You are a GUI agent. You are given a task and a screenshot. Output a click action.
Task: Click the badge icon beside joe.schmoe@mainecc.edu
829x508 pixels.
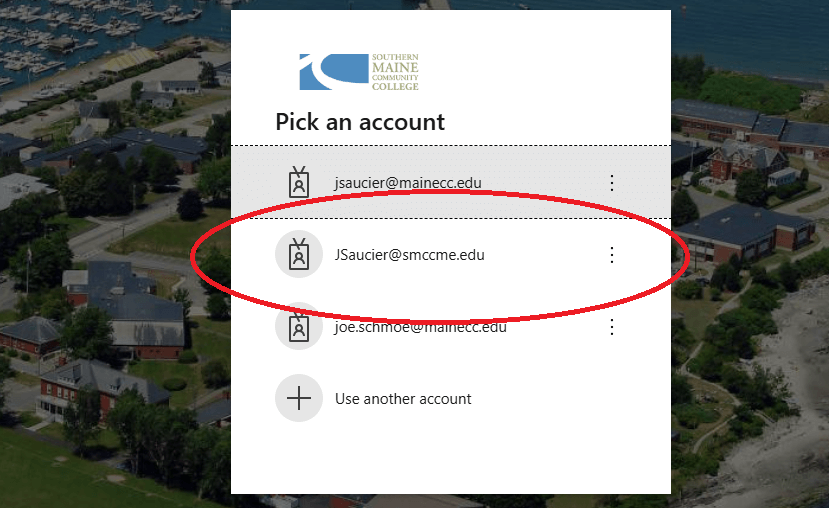(x=299, y=327)
